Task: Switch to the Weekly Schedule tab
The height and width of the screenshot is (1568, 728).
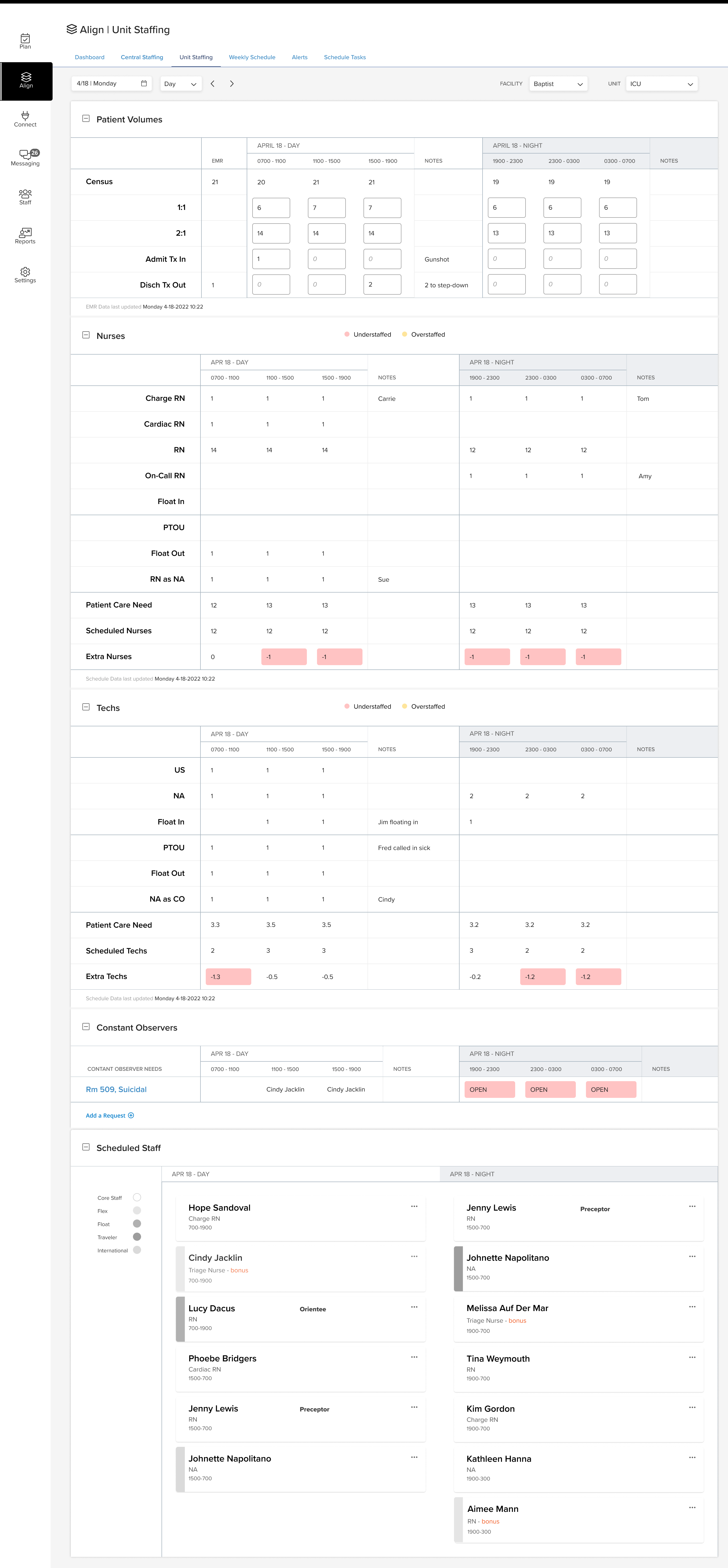Action: point(252,57)
